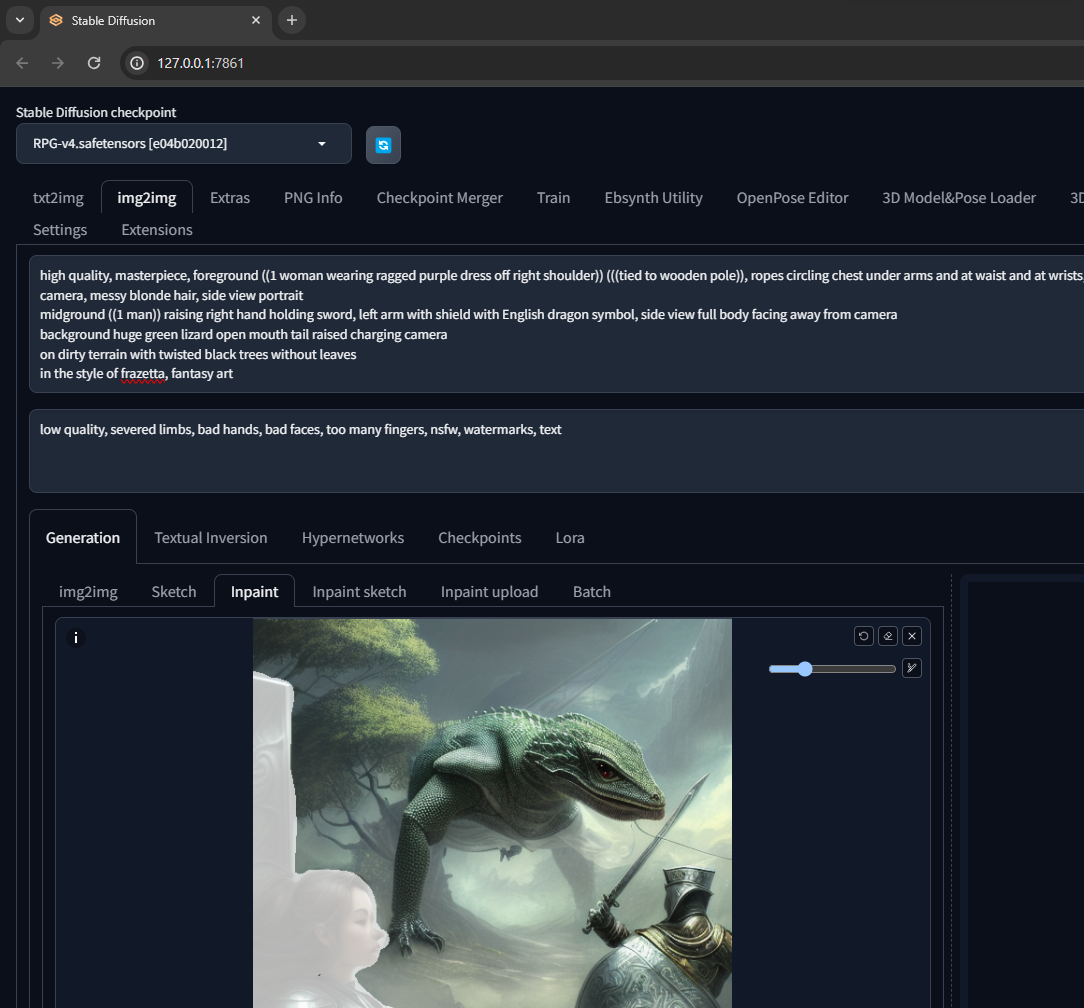Open the Hypernetworks tab
Viewport: 1084px width, 1008px height.
[x=353, y=538]
